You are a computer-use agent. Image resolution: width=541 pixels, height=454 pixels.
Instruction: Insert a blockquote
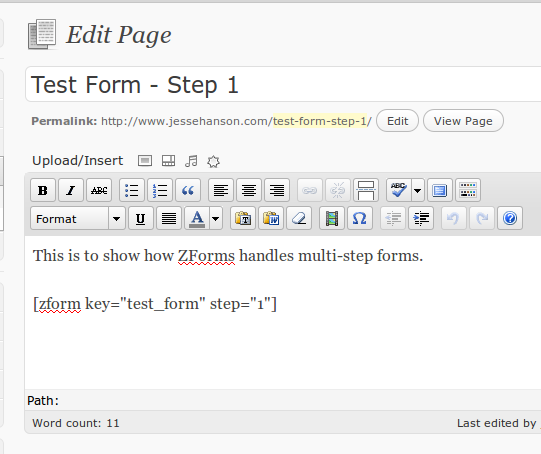coord(188,190)
